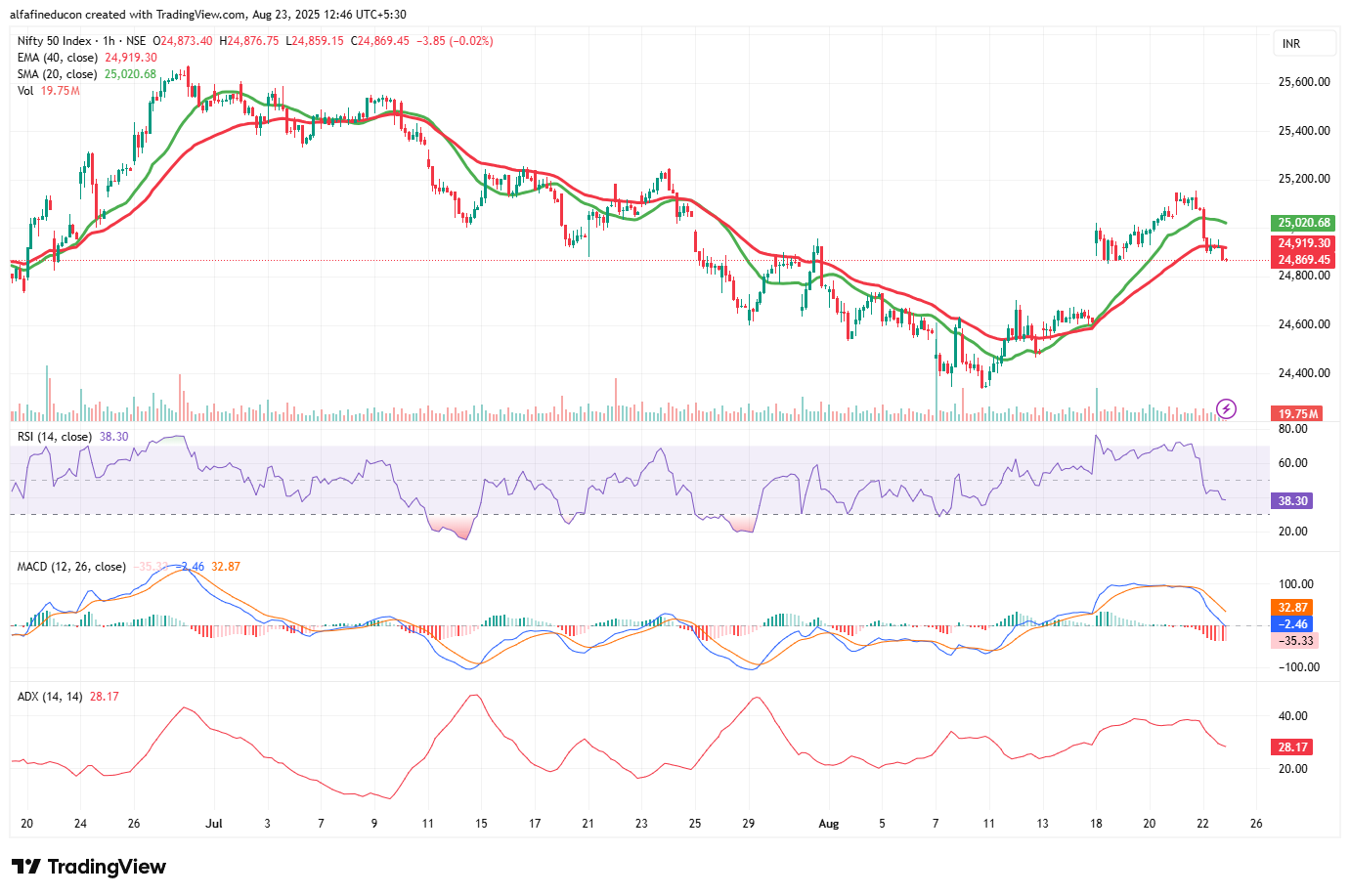Select the 24,869.45 last price label
1350x896 pixels.
click(x=1303, y=260)
